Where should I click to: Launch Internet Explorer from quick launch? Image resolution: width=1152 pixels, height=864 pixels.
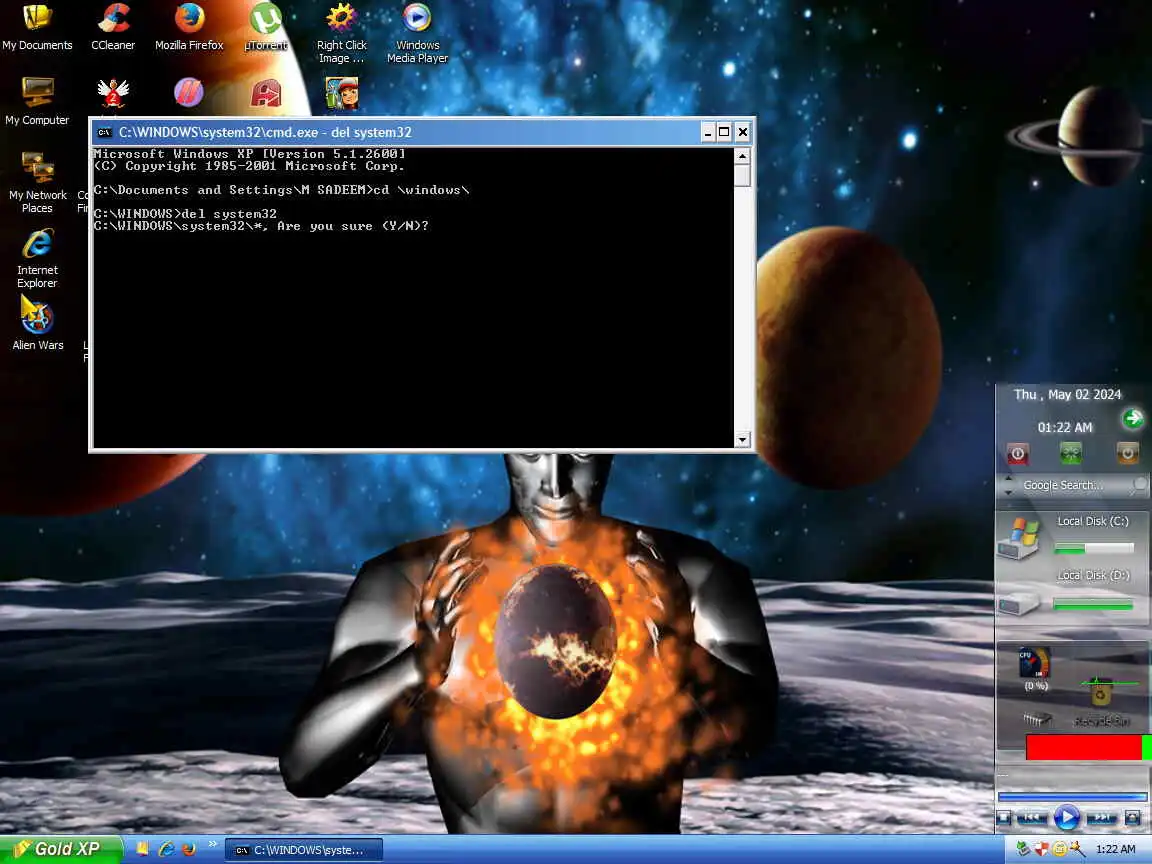[167, 849]
